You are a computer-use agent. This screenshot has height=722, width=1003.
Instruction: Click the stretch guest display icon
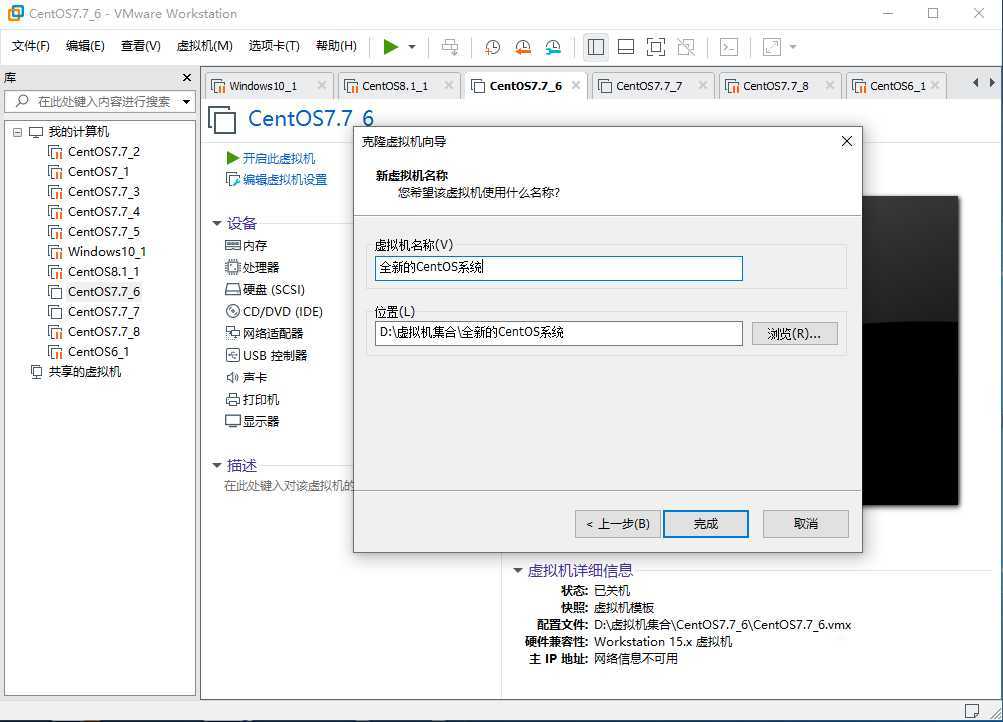pyautogui.click(x=772, y=47)
